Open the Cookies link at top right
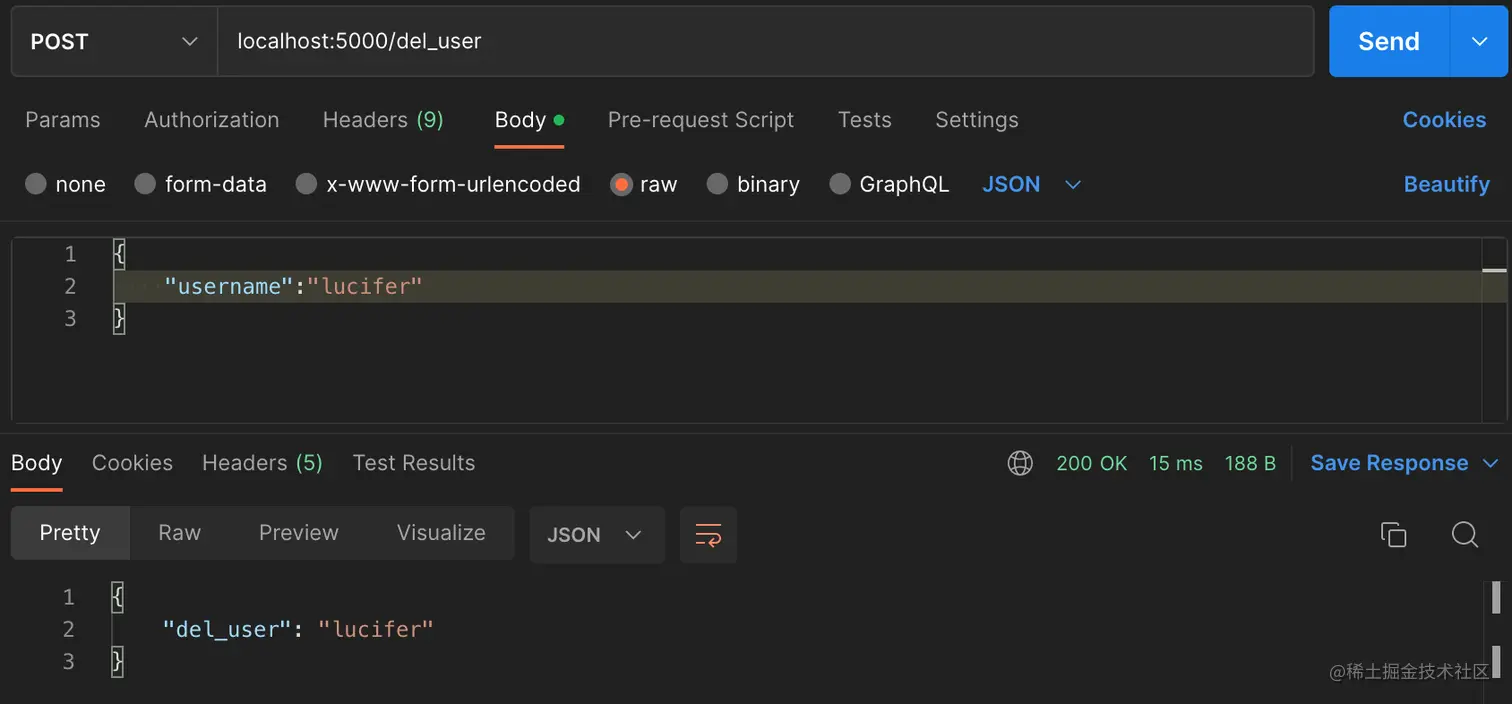Viewport: 1512px width, 704px height. pyautogui.click(x=1444, y=120)
